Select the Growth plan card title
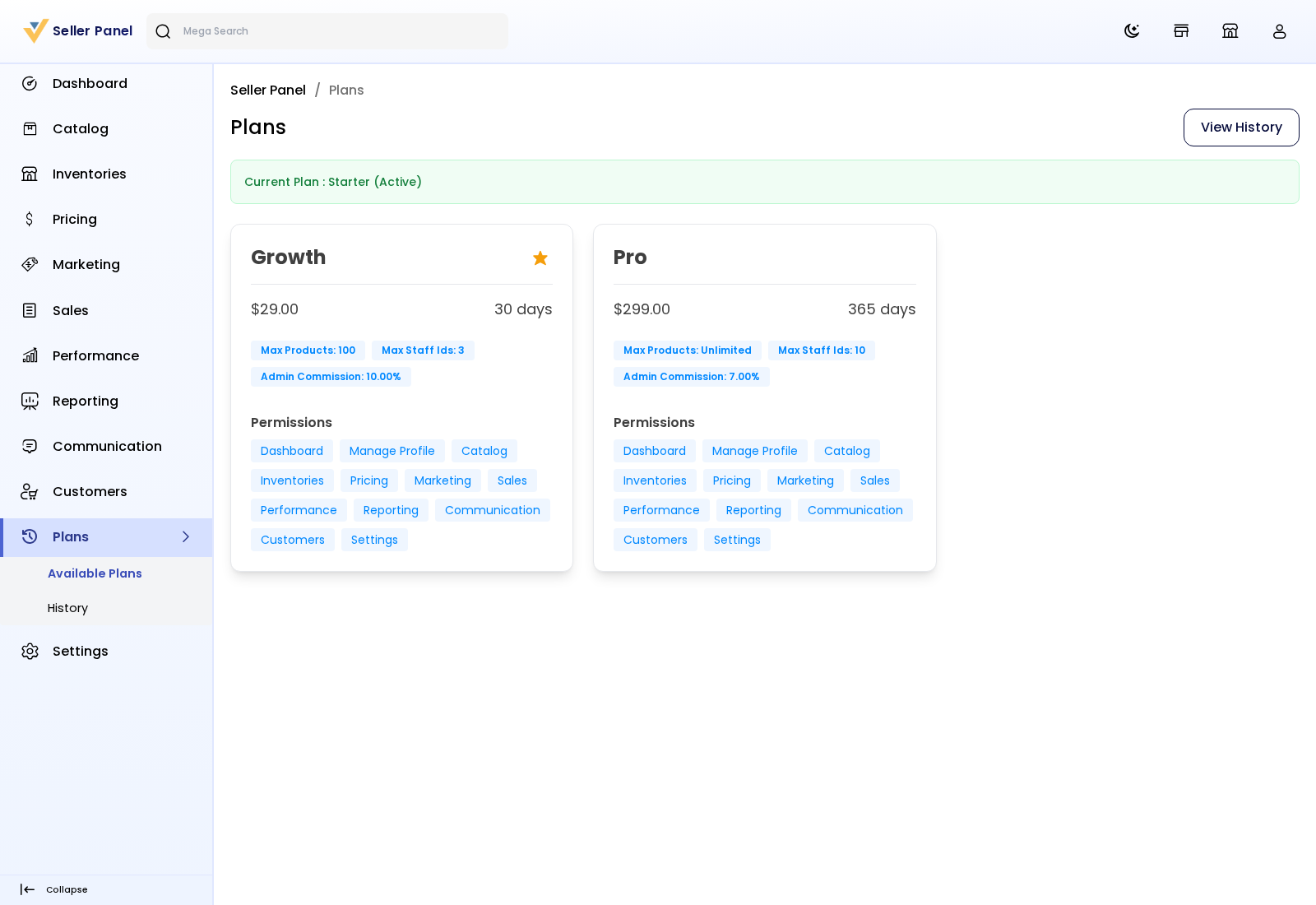 click(289, 258)
